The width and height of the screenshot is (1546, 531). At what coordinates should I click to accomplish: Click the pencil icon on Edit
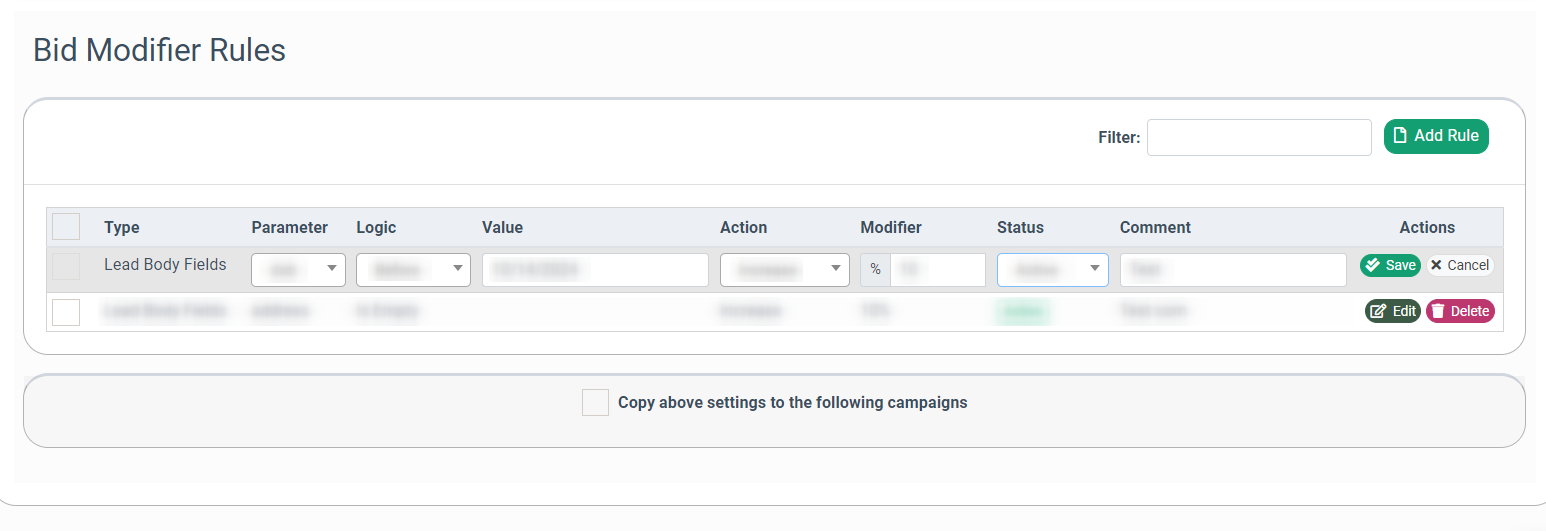(x=1379, y=311)
